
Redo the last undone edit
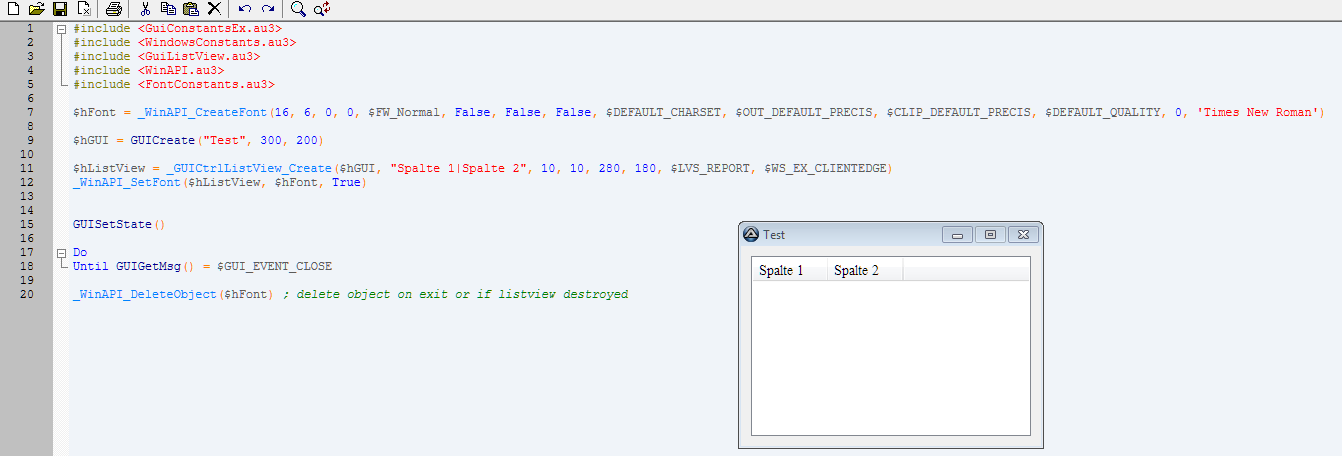click(x=267, y=9)
